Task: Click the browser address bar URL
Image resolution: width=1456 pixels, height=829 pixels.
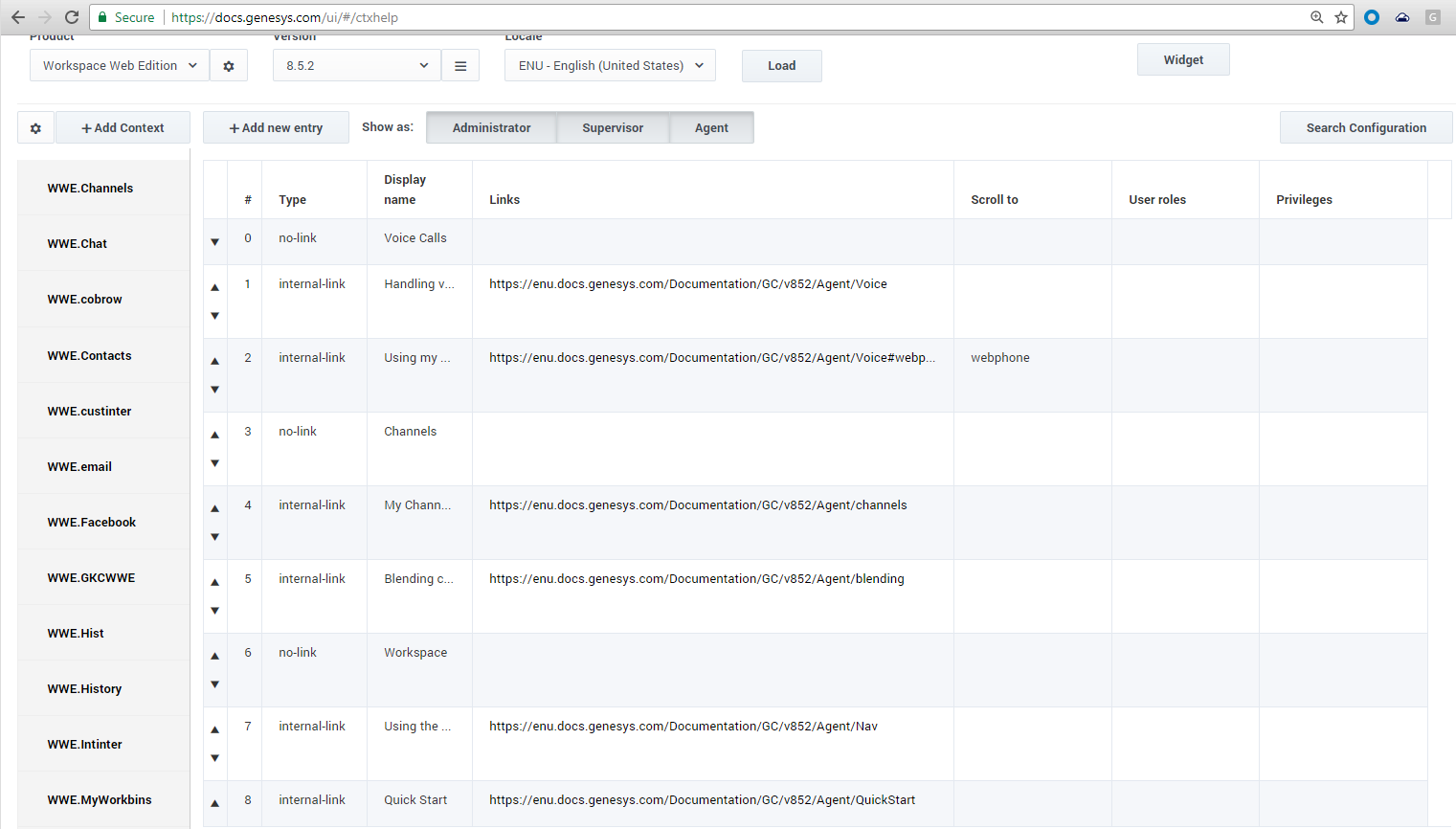Action: point(670,17)
